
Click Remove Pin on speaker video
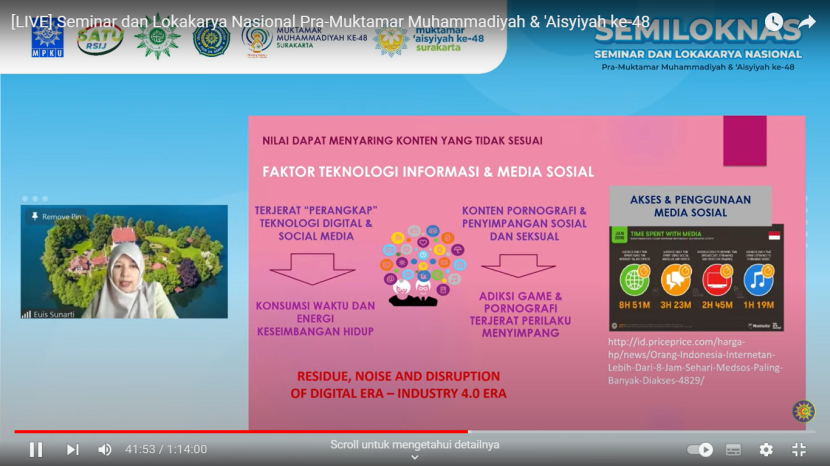point(62,216)
